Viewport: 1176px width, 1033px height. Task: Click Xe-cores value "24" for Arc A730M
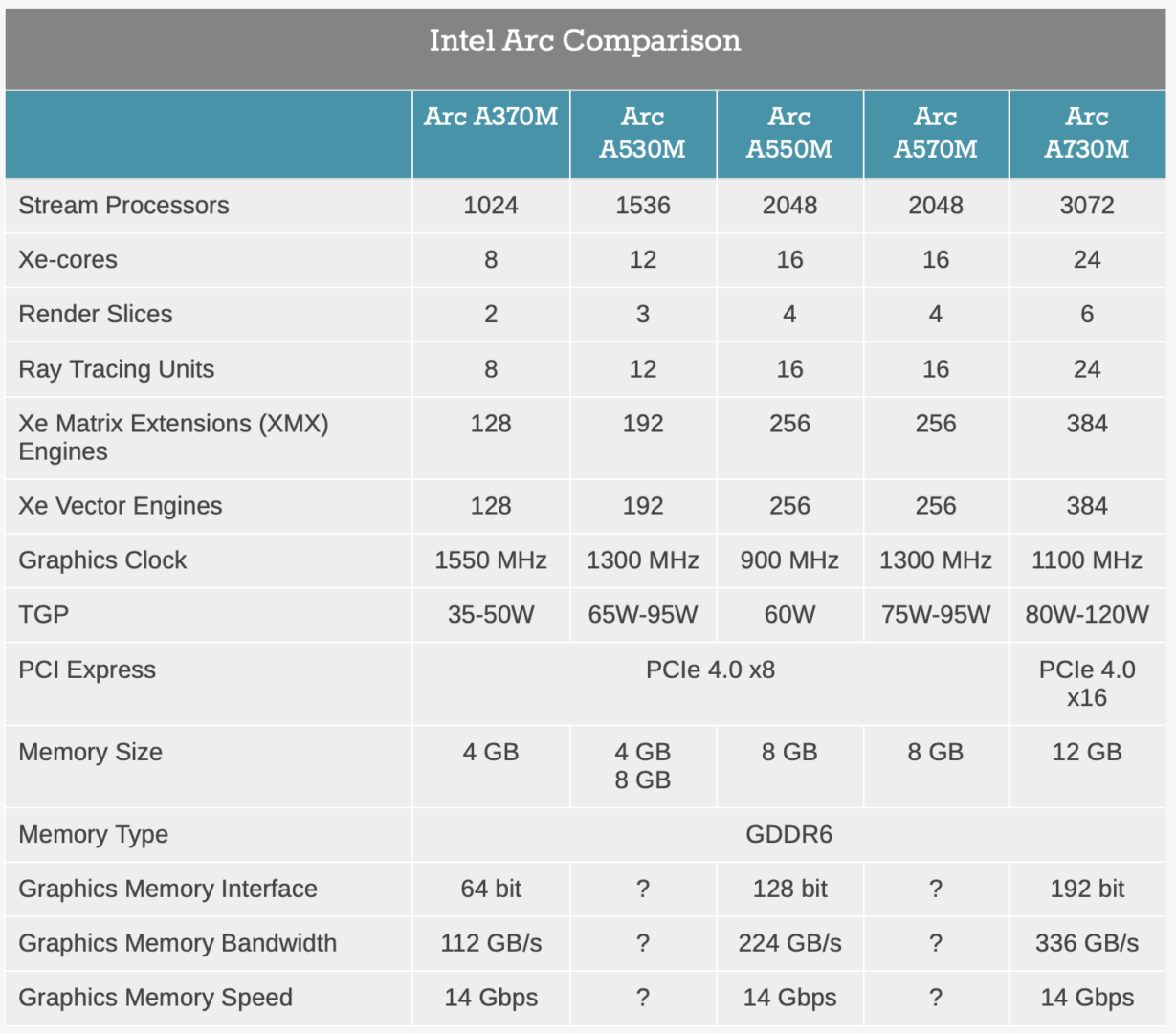[1087, 260]
